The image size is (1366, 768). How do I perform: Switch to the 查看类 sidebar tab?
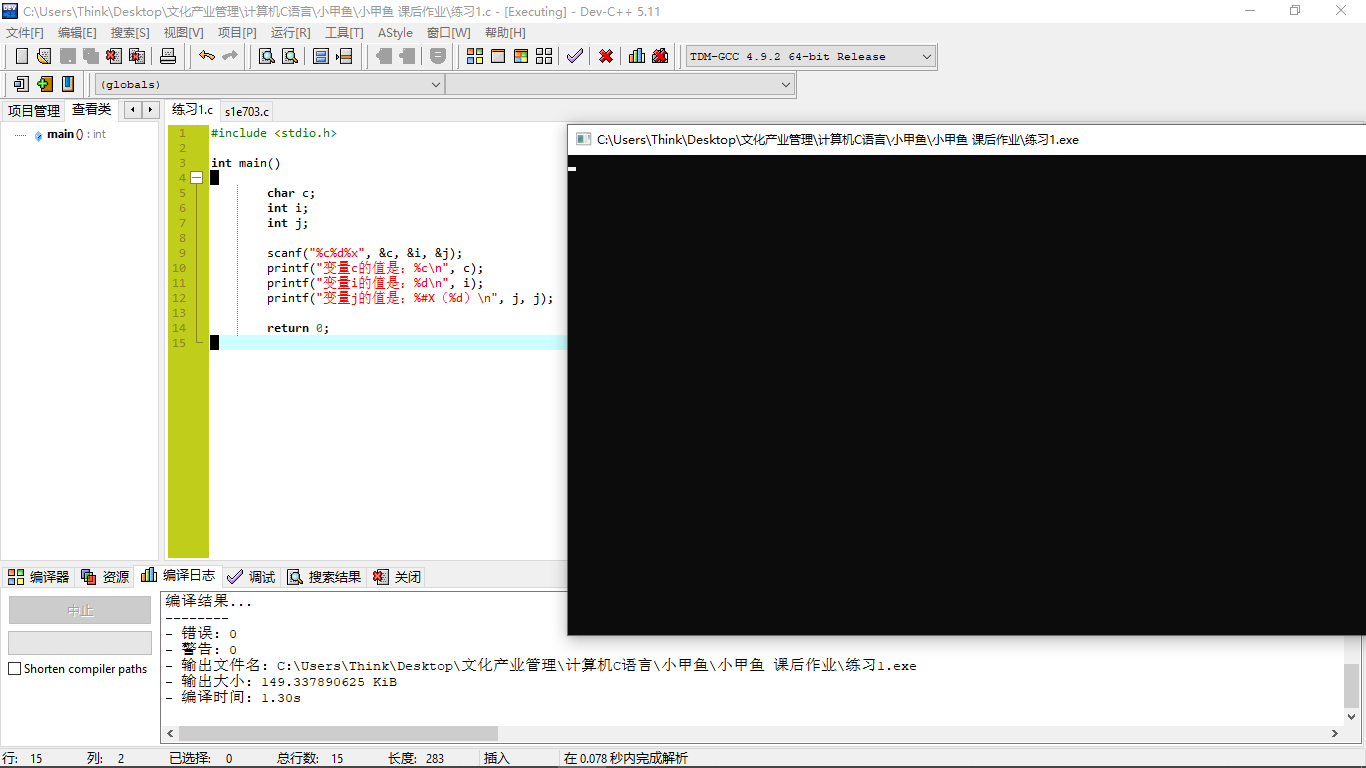tap(92, 110)
